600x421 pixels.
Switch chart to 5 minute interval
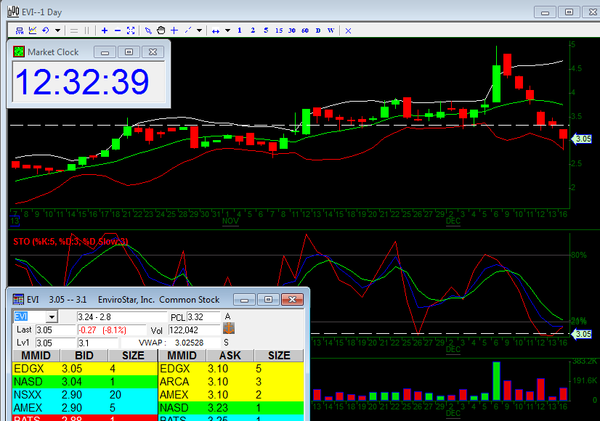tap(266, 31)
